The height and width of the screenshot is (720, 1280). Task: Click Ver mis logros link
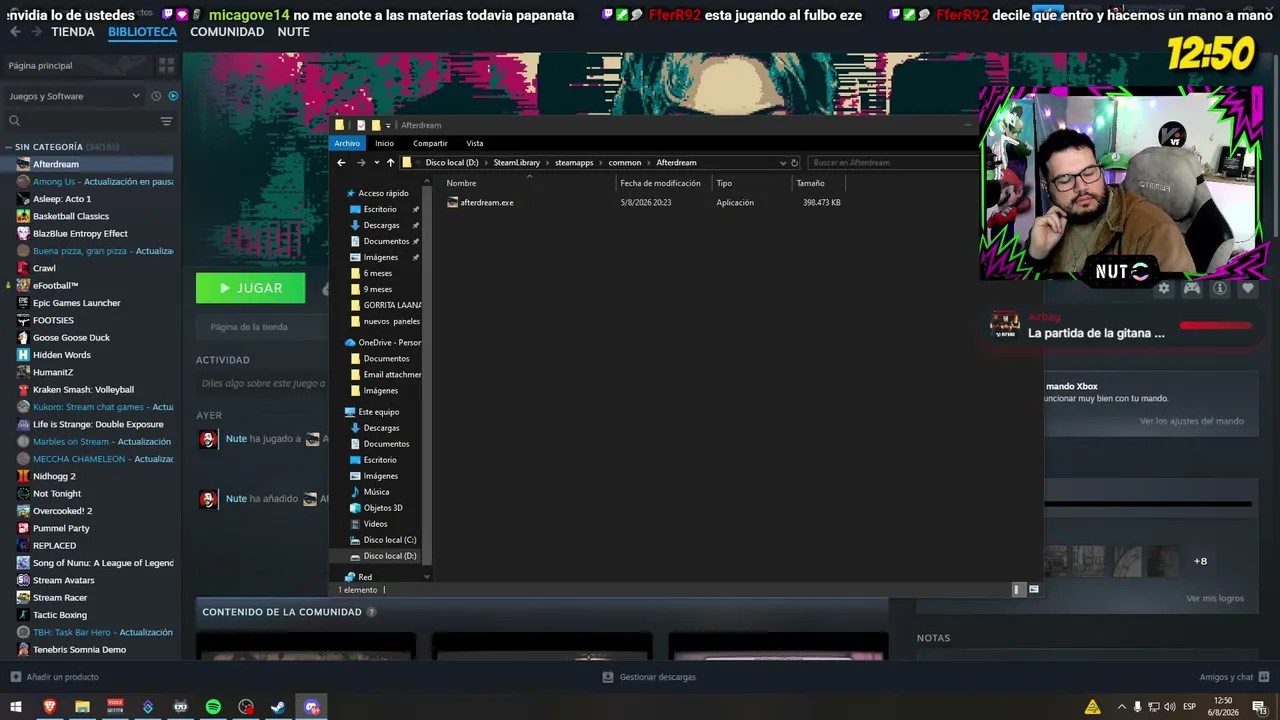pyautogui.click(x=1215, y=598)
